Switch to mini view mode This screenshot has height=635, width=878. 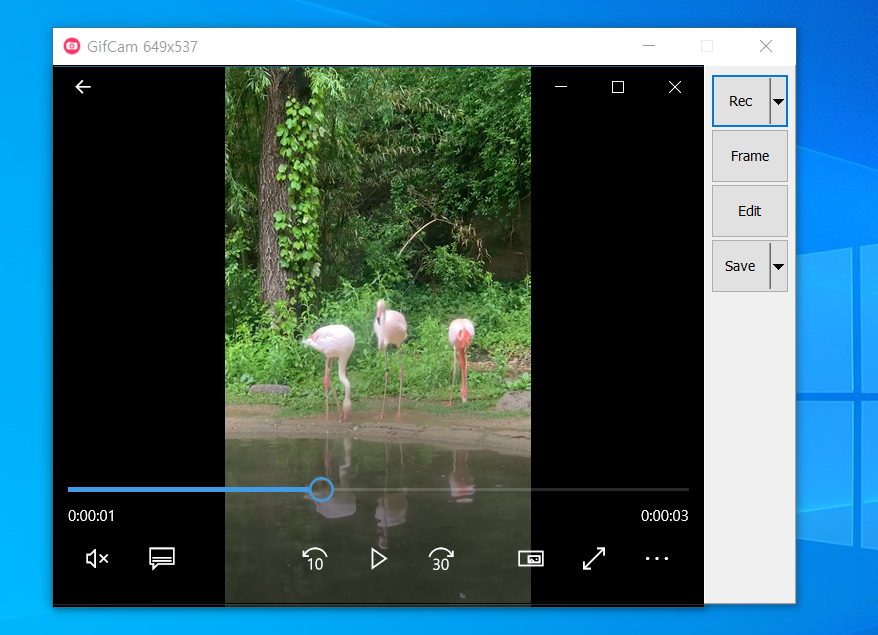tap(531, 558)
